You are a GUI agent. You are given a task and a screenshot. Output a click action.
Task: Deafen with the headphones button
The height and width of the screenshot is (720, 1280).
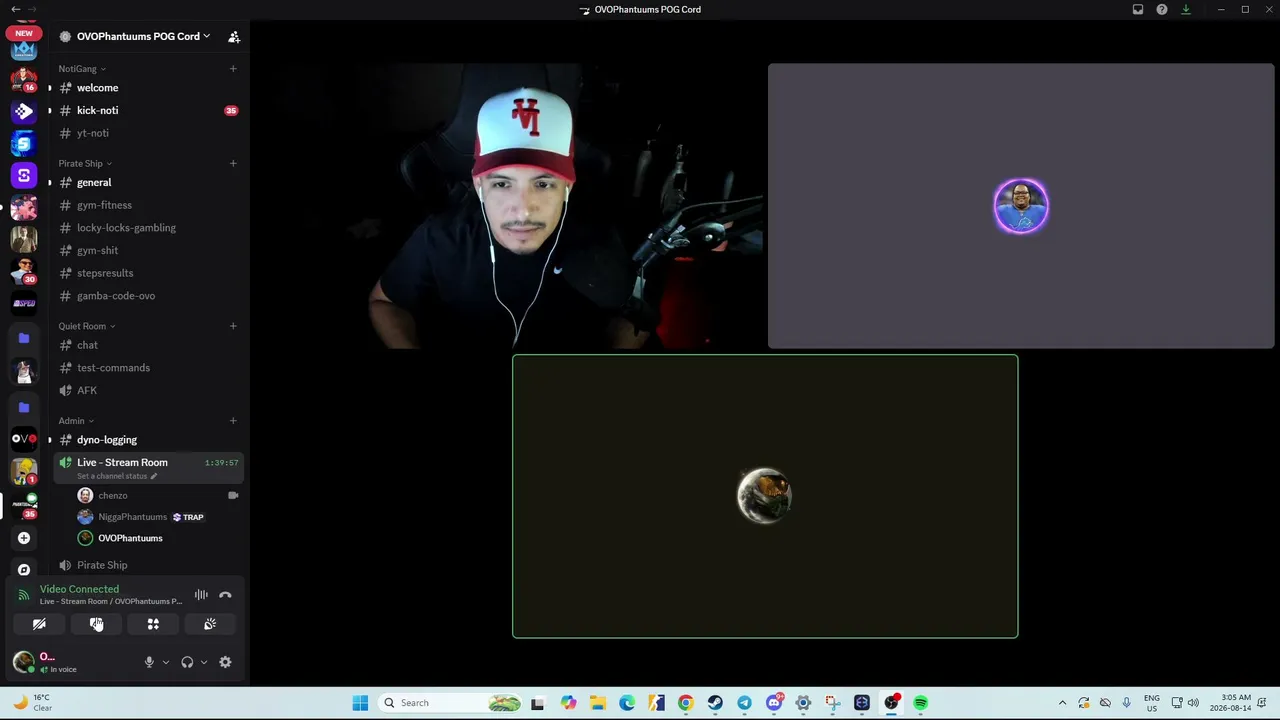[x=187, y=662]
